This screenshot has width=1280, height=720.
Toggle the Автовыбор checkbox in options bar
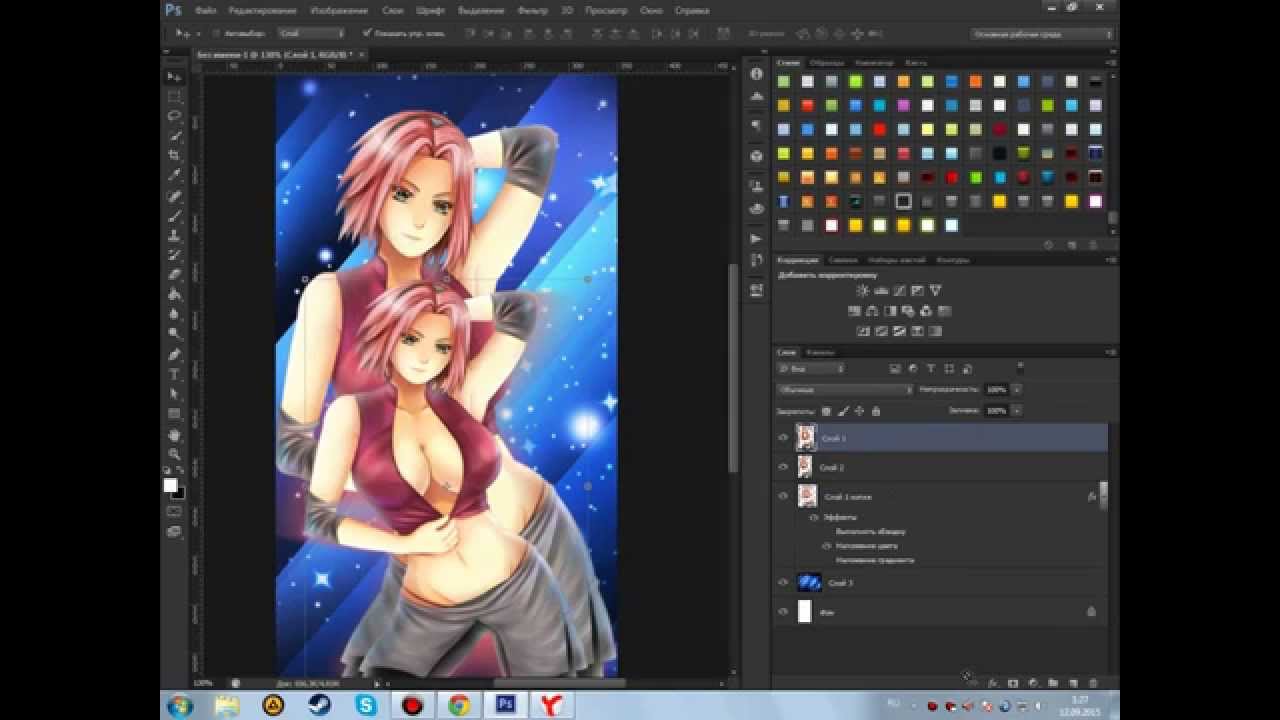click(x=217, y=33)
